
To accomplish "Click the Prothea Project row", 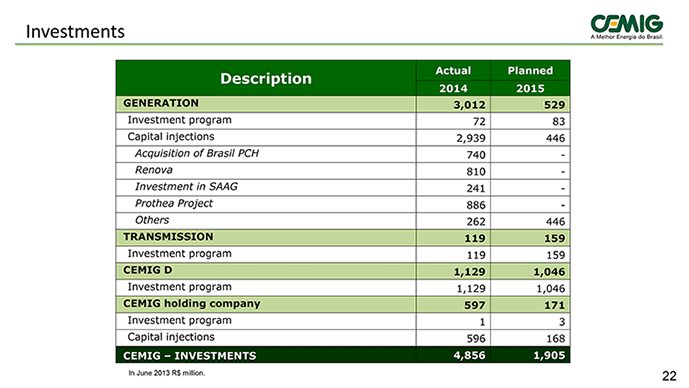I will click(x=343, y=204).
